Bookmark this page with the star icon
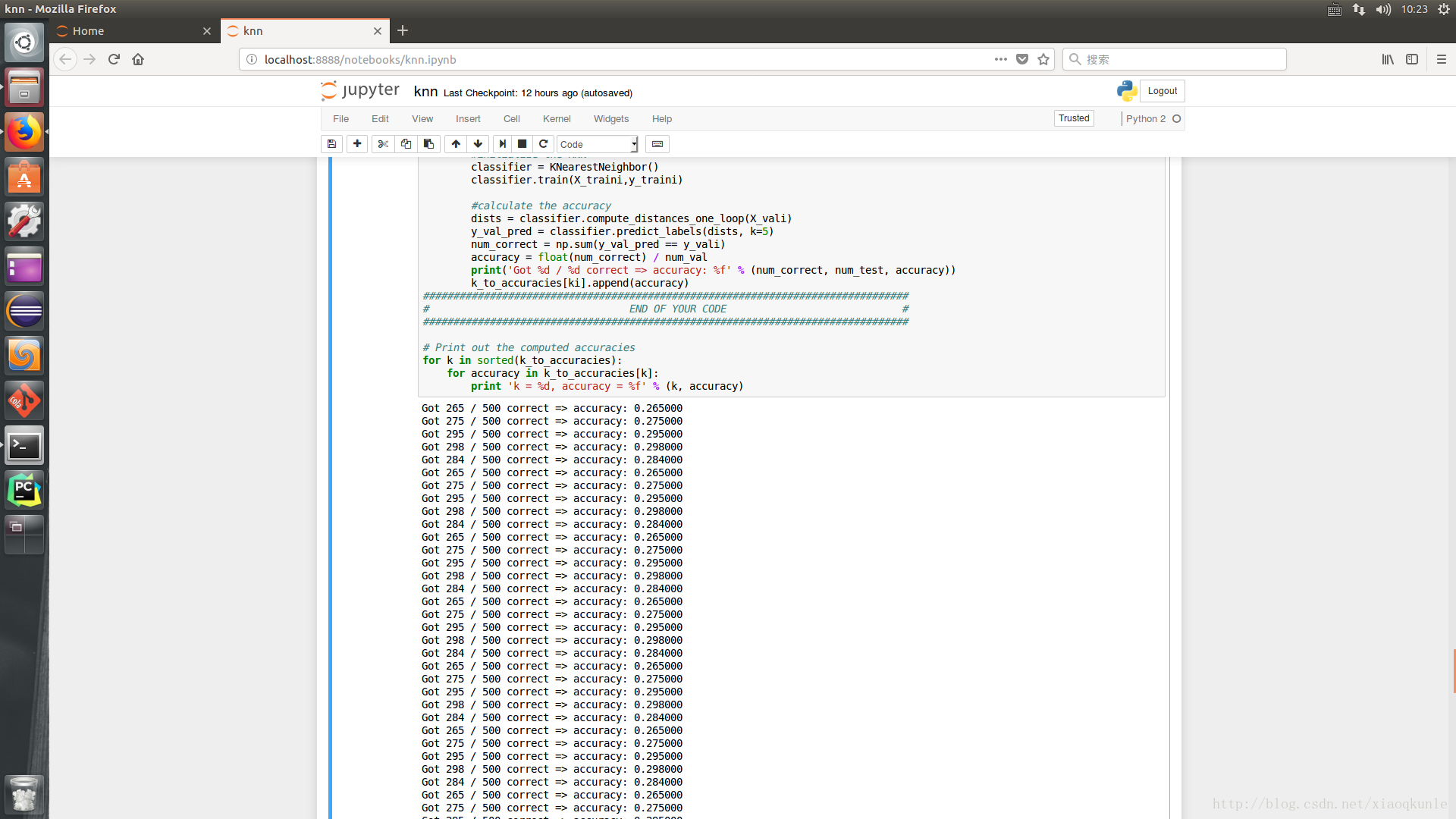Screen dimensions: 1456x819 pos(1043,59)
